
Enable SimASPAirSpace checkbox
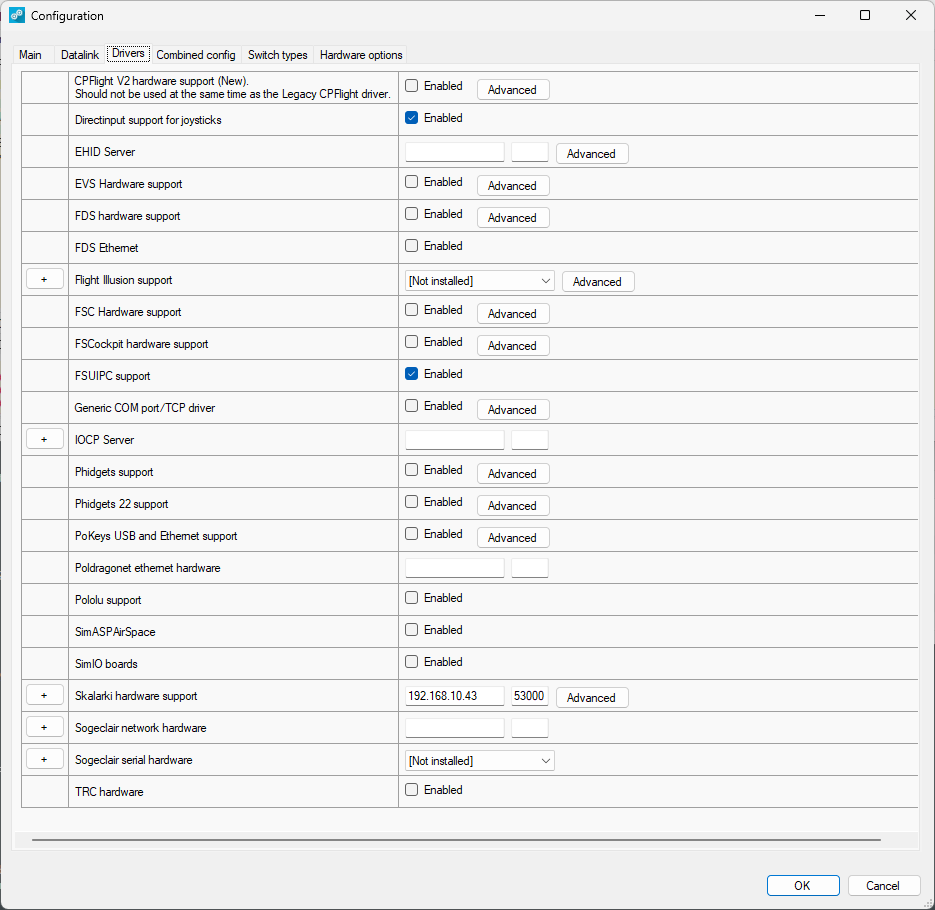(411, 630)
